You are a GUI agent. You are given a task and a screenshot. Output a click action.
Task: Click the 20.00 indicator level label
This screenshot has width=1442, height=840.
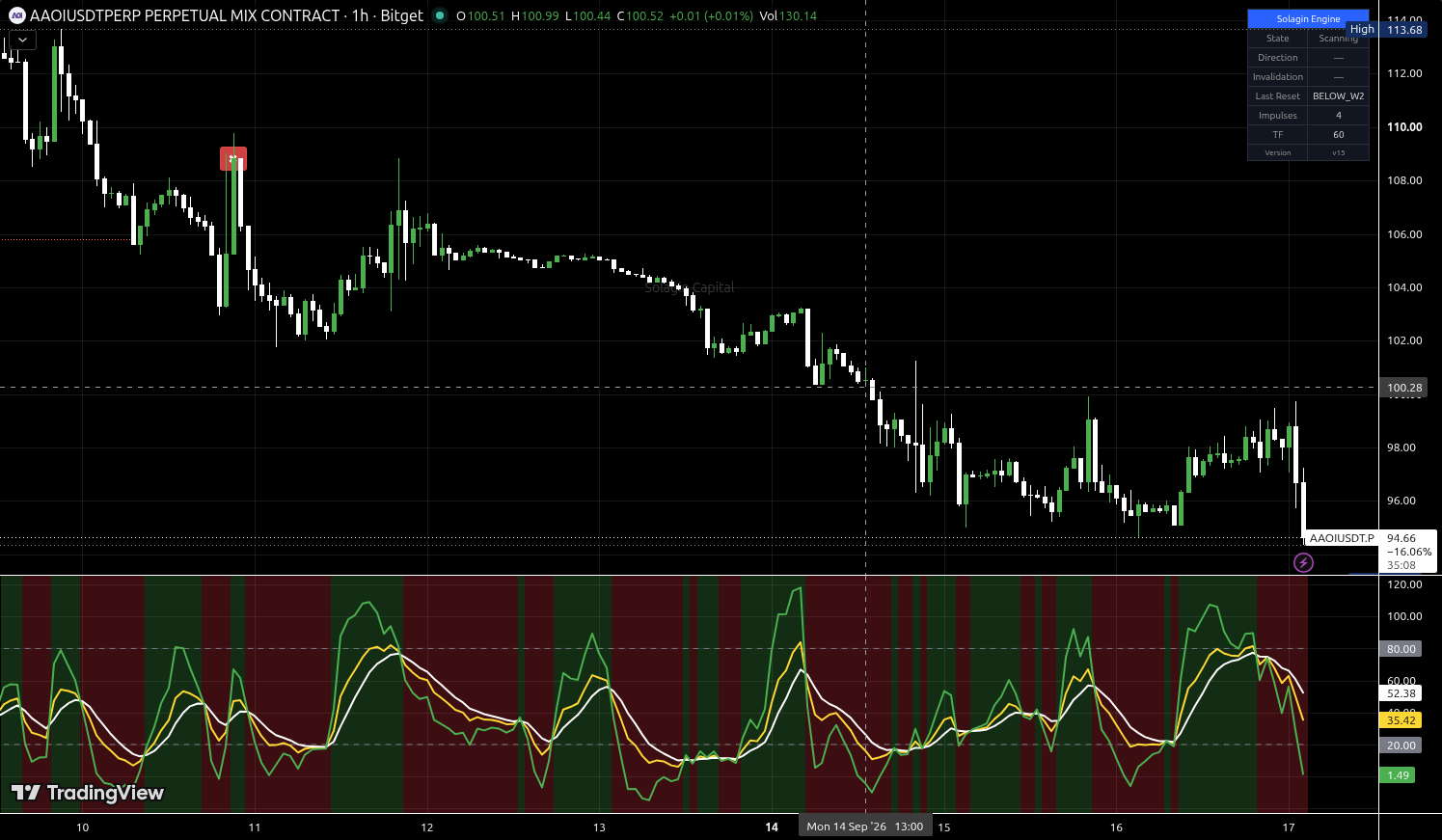click(x=1401, y=745)
